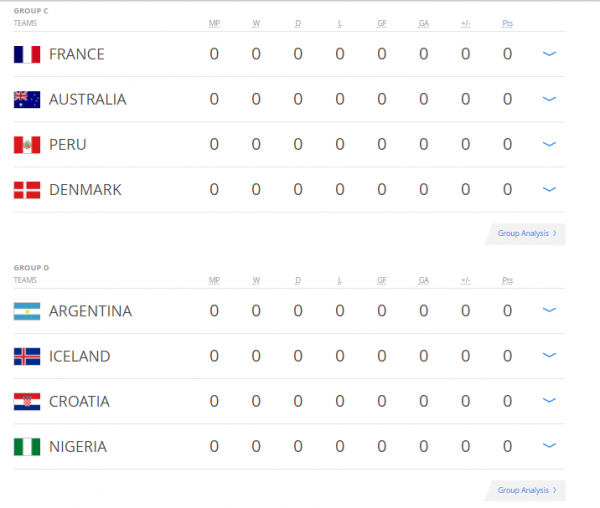Open Group C's Group Analysis link
Viewport: 600px width, 508px height.
pyautogui.click(x=527, y=234)
